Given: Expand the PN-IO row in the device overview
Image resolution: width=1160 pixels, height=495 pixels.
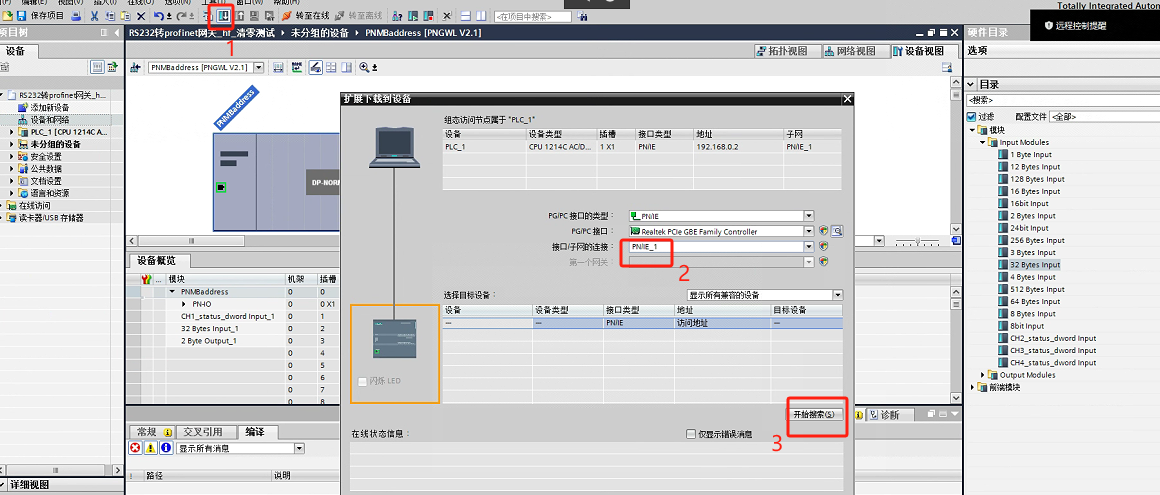Looking at the screenshot, I should [x=184, y=304].
